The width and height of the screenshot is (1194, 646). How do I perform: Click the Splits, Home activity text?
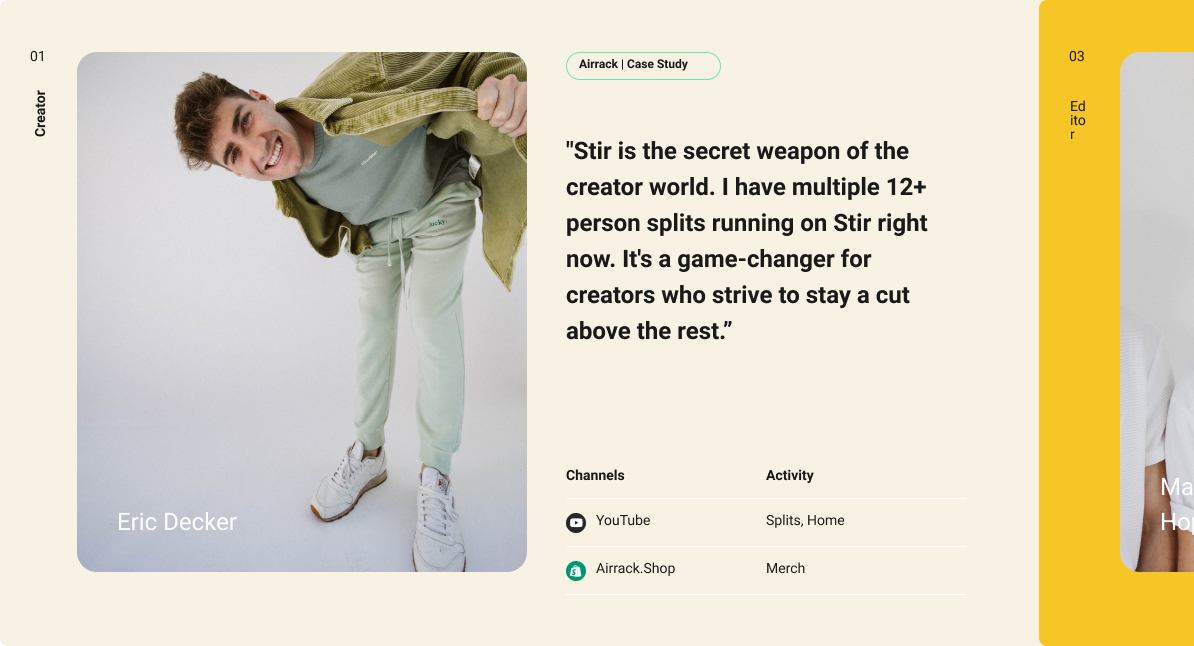pyautogui.click(x=805, y=520)
